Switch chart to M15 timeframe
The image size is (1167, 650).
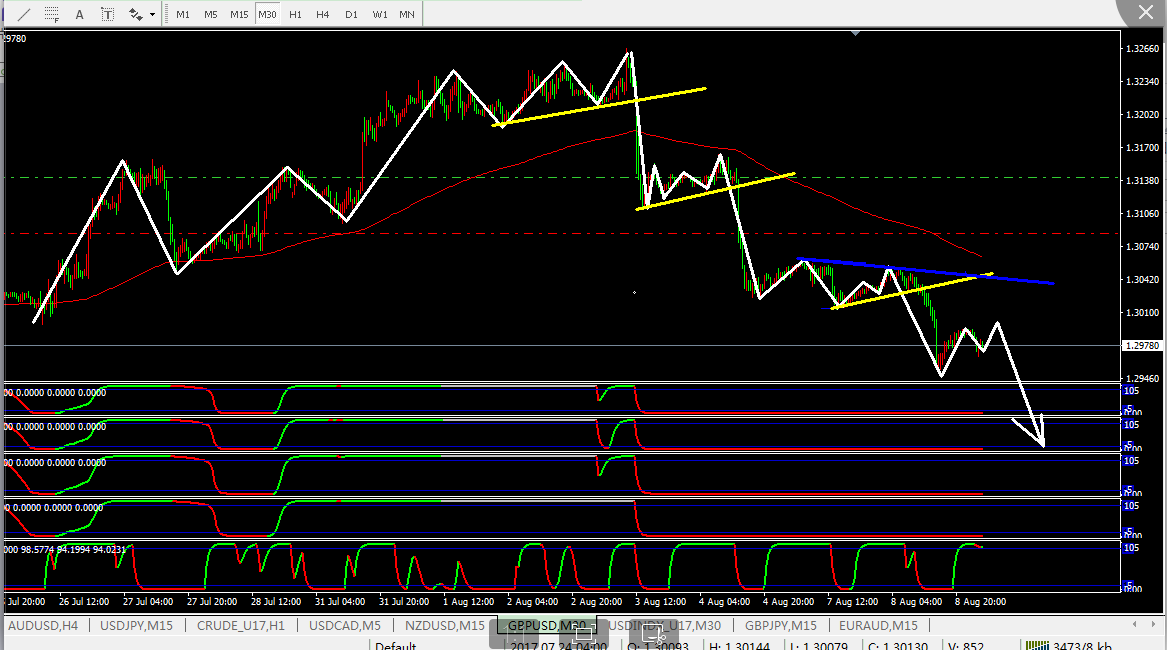pos(239,14)
